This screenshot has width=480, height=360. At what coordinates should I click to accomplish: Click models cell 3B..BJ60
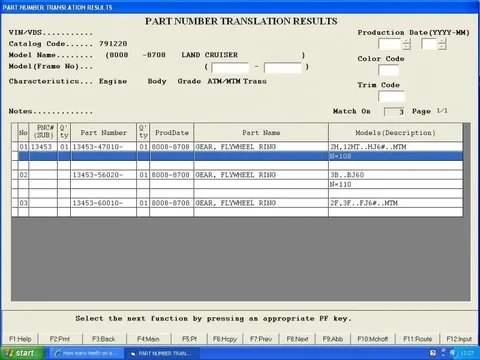(x=395, y=175)
